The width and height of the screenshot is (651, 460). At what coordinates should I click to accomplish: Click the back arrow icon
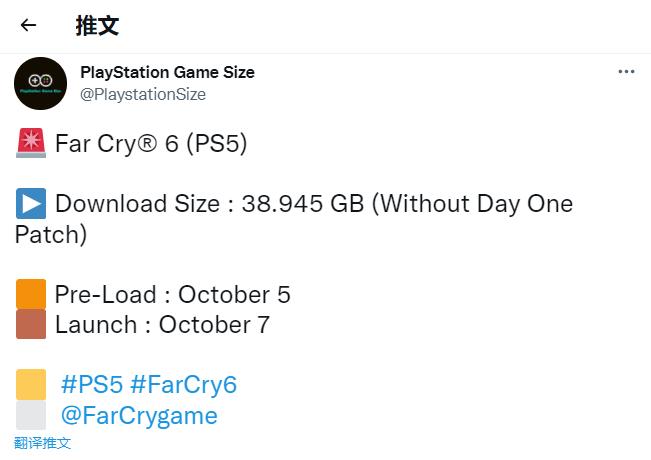28,25
